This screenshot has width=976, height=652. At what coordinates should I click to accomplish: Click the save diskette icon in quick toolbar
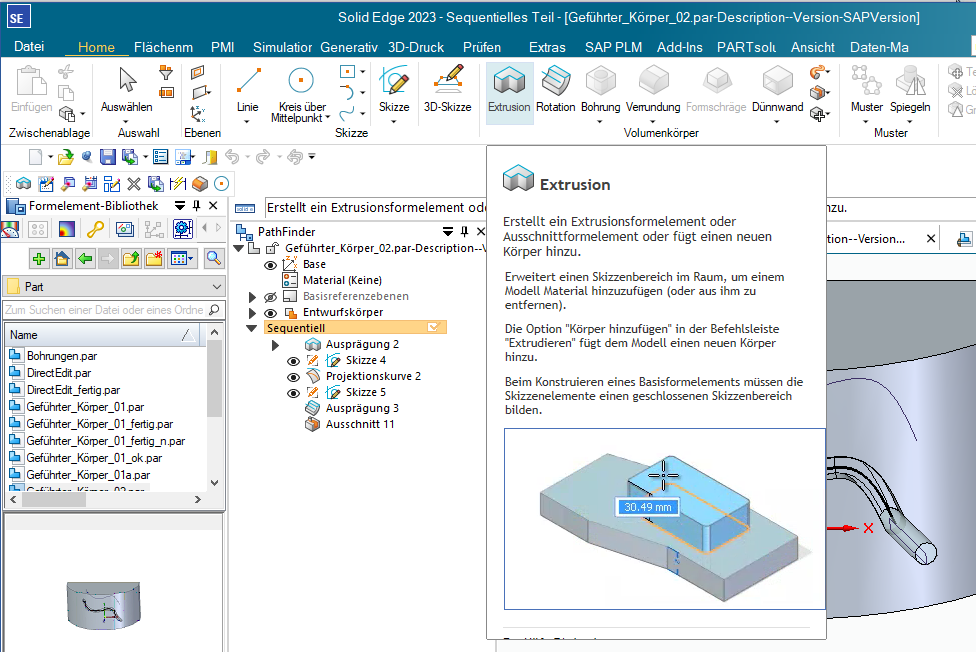tap(107, 157)
